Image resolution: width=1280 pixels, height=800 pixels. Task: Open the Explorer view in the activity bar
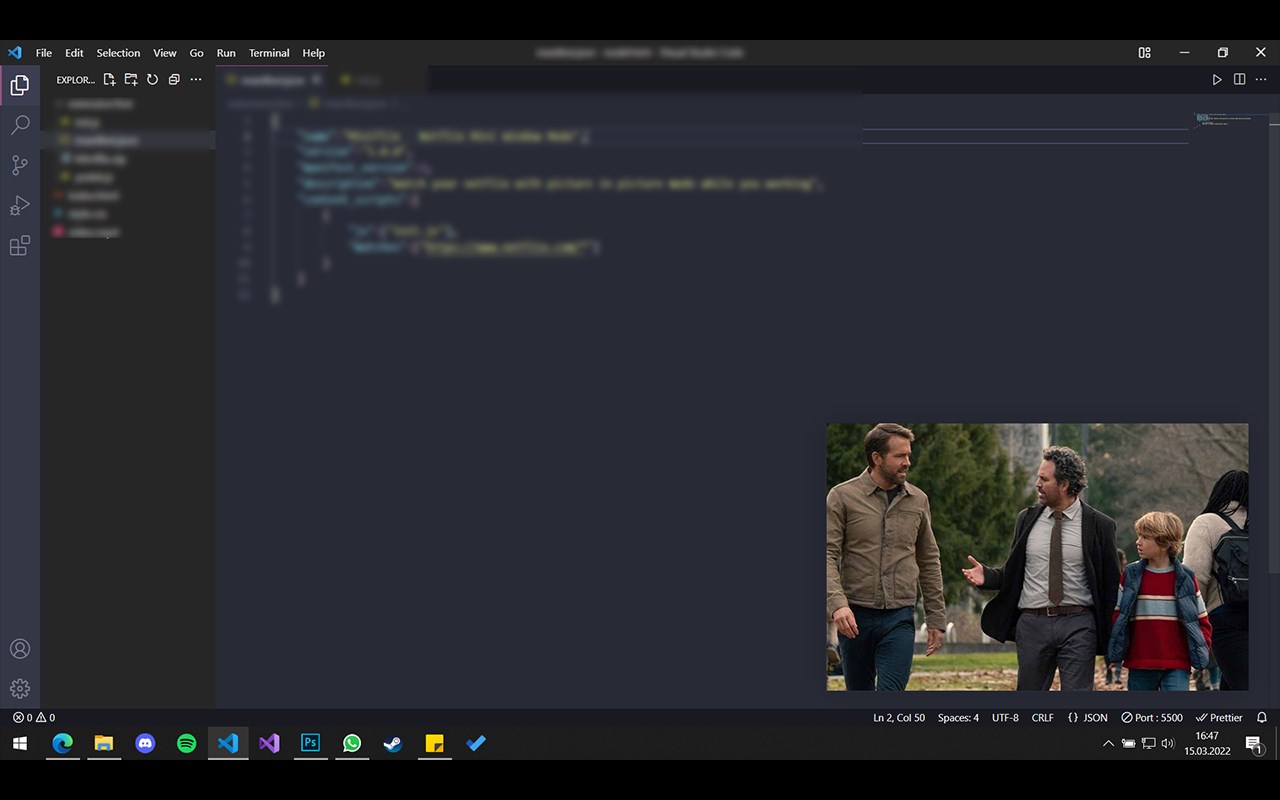click(20, 86)
